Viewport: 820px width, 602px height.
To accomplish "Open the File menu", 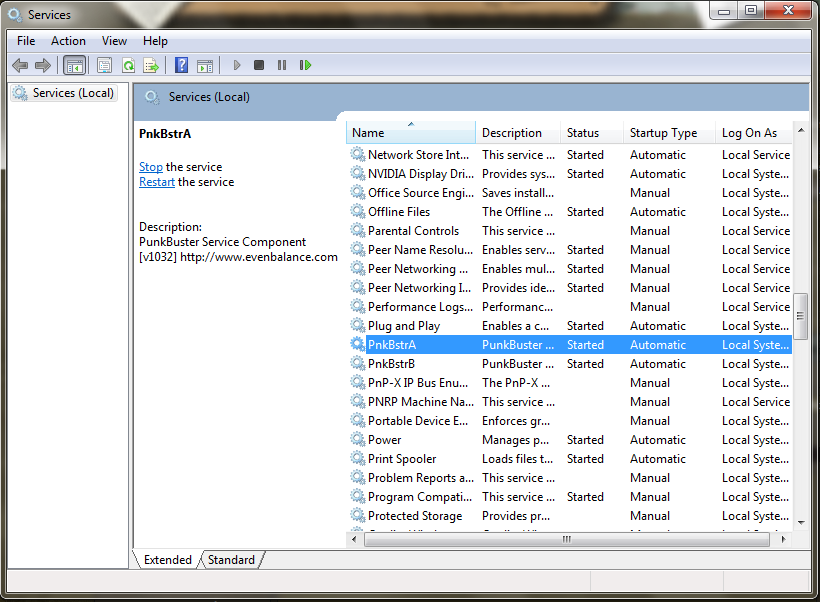I will pyautogui.click(x=26, y=41).
